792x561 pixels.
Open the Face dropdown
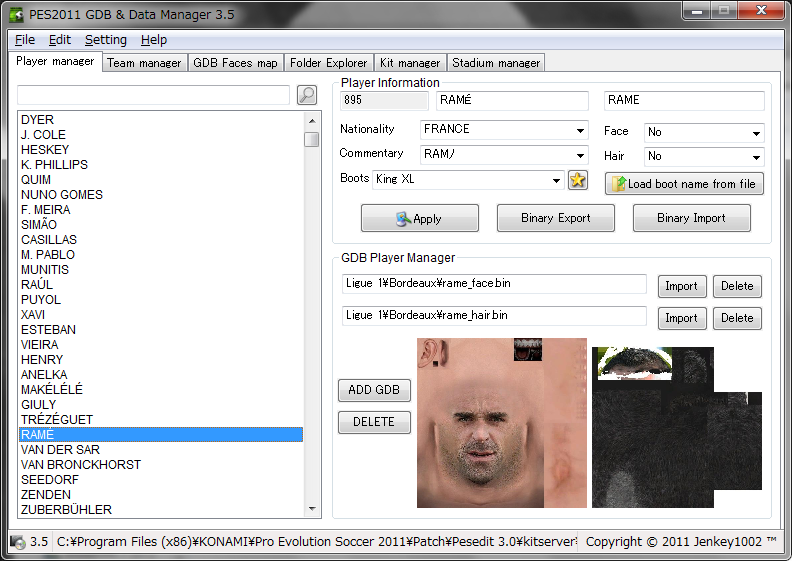(x=756, y=132)
